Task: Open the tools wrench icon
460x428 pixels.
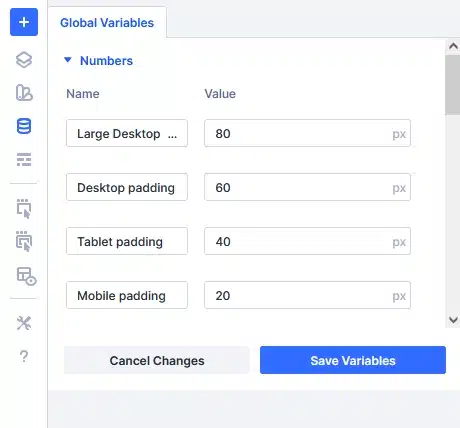Action: point(24,323)
